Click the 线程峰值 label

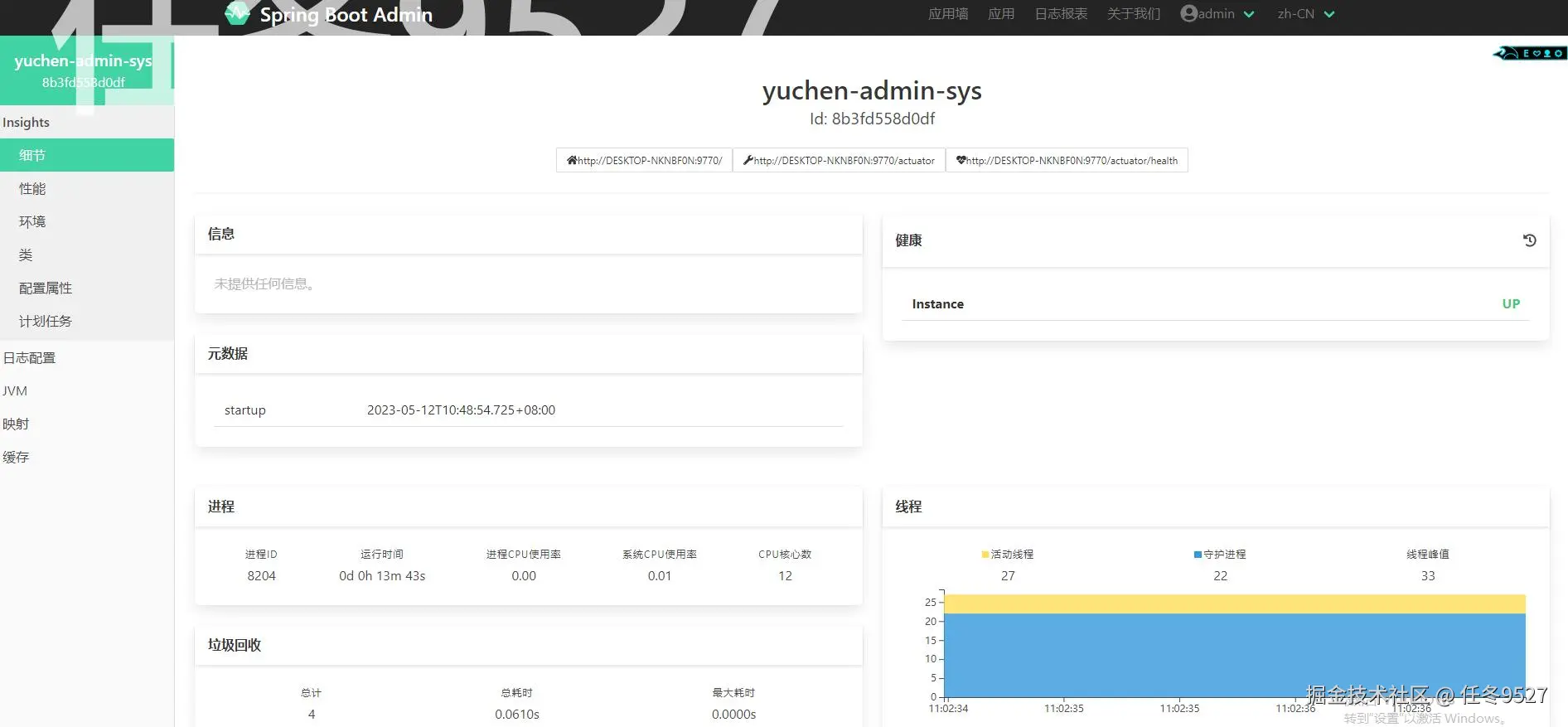pos(1428,554)
